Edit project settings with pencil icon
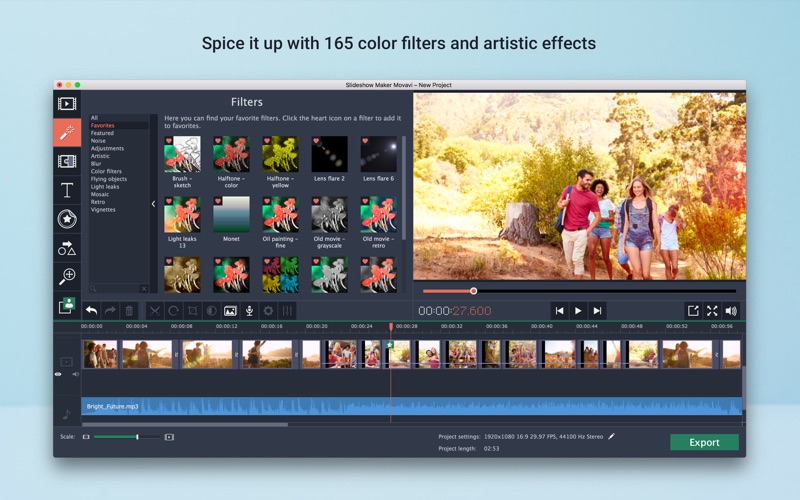This screenshot has height=500, width=800. coord(612,436)
